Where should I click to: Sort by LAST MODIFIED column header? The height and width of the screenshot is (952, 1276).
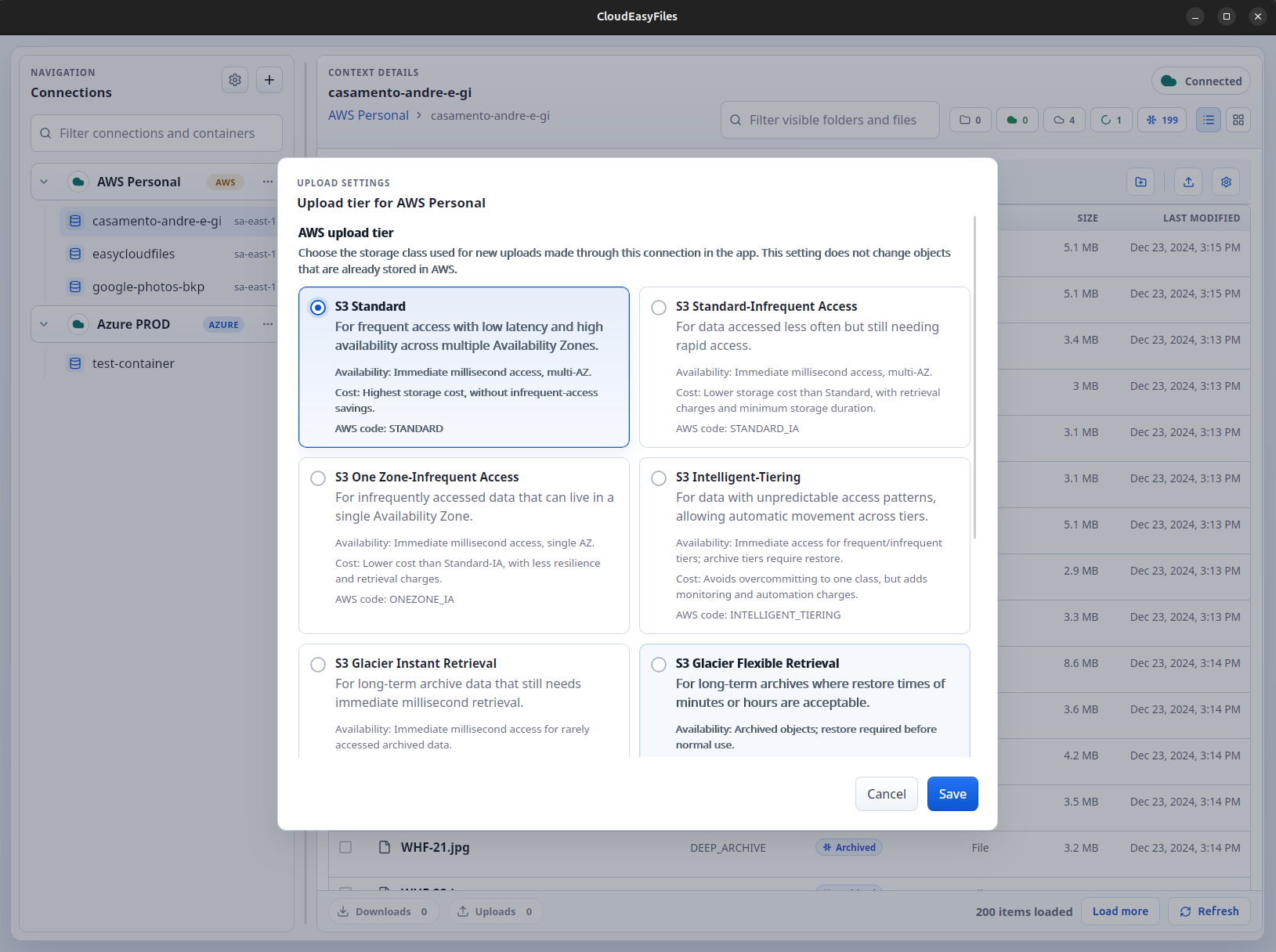(x=1202, y=218)
